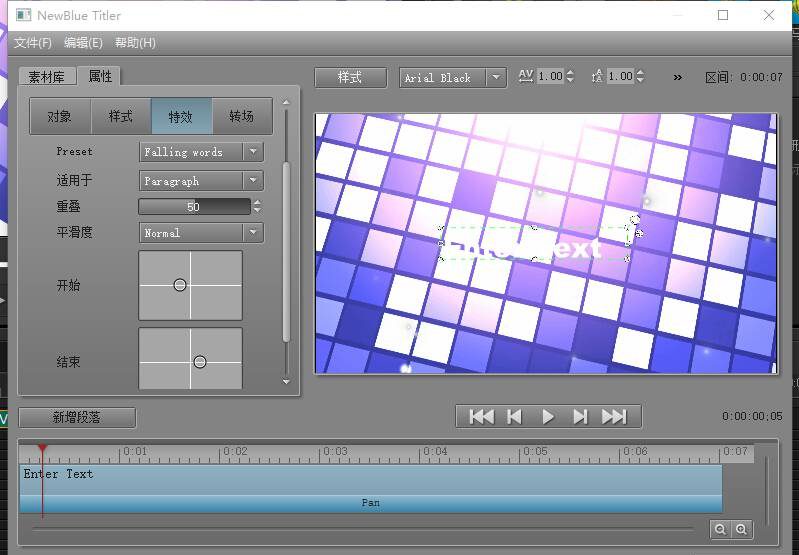Click the current timecode 0:00:00:05
This screenshot has height=555, width=799.
click(x=752, y=416)
